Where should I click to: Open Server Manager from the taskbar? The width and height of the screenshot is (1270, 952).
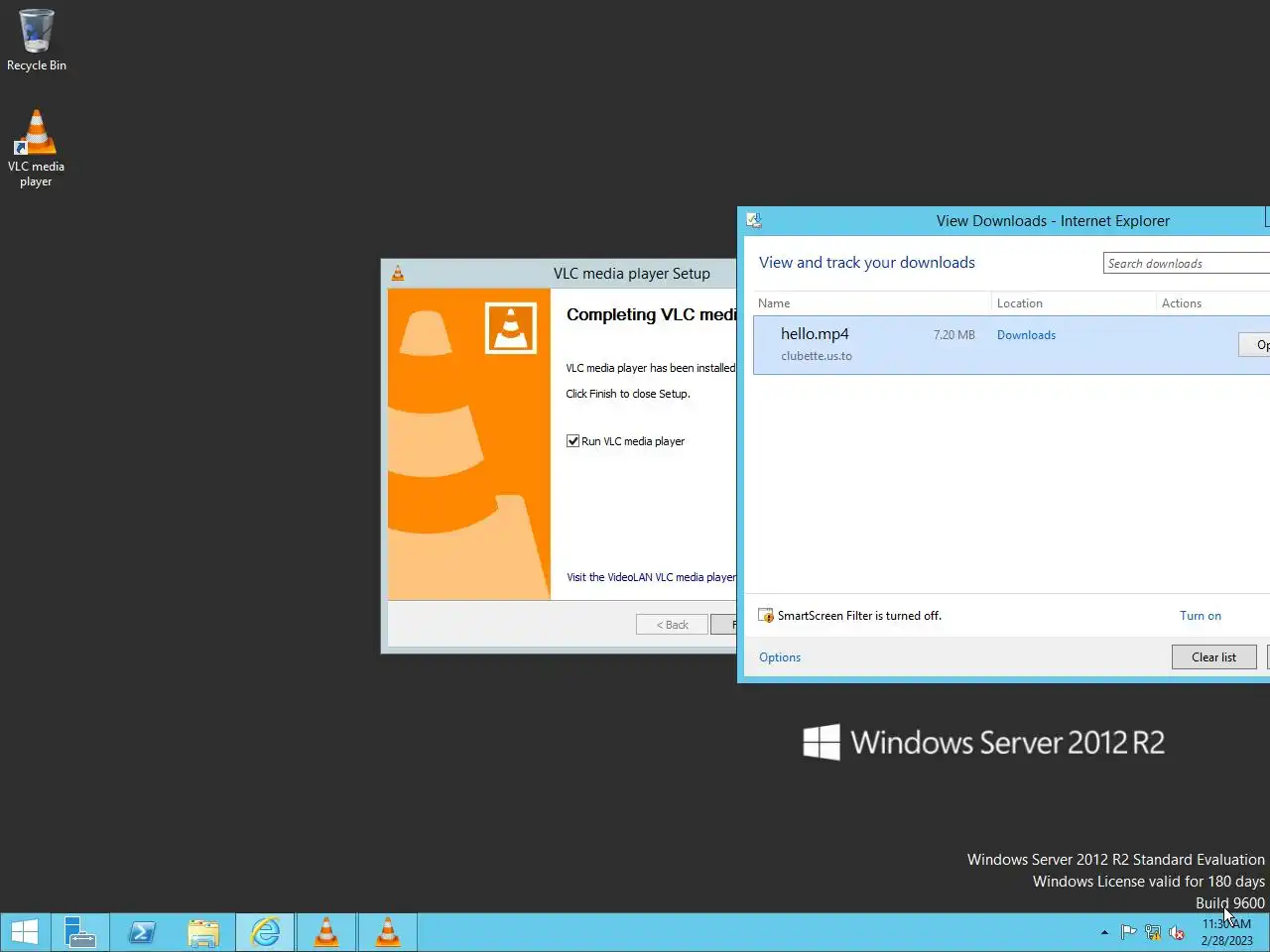pyautogui.click(x=80, y=932)
